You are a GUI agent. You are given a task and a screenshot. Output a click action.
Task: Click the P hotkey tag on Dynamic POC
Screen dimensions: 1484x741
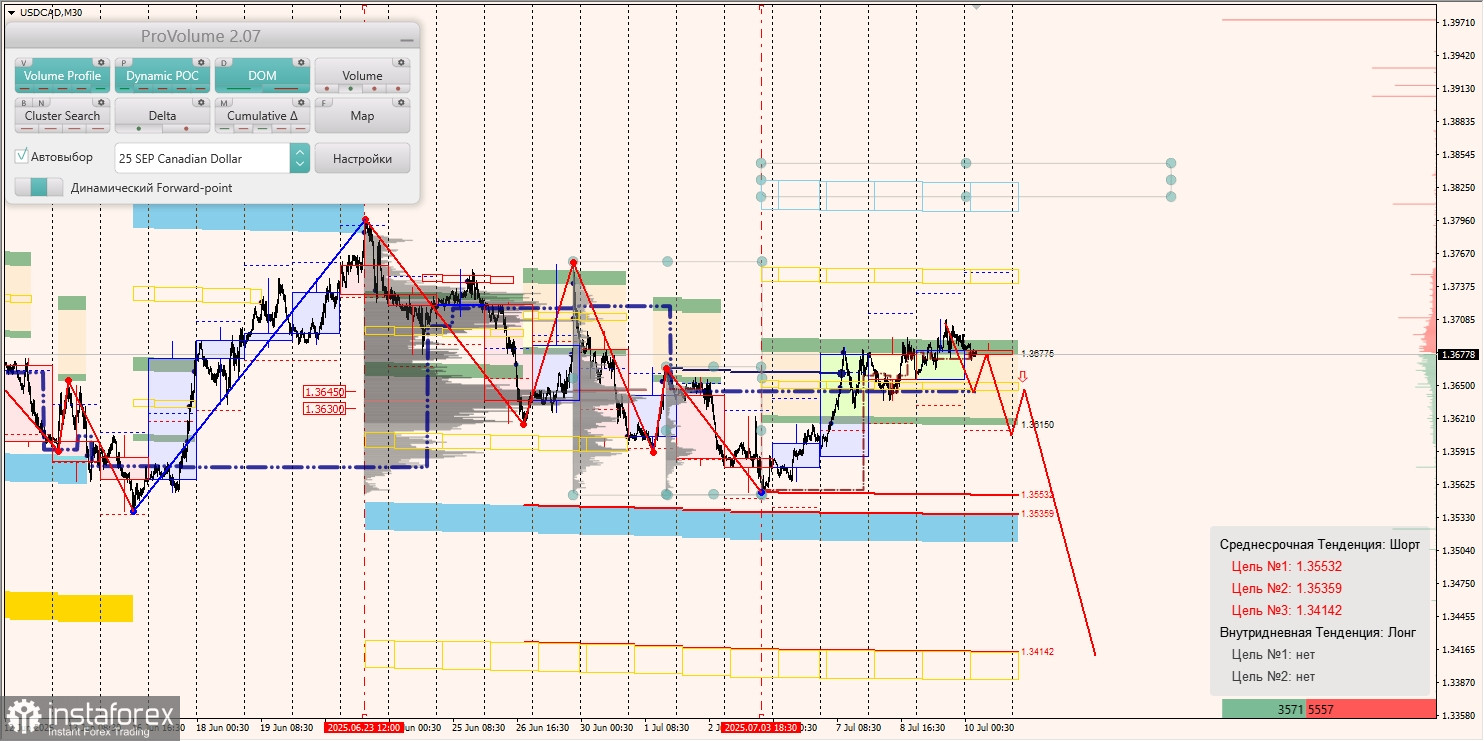pos(123,62)
